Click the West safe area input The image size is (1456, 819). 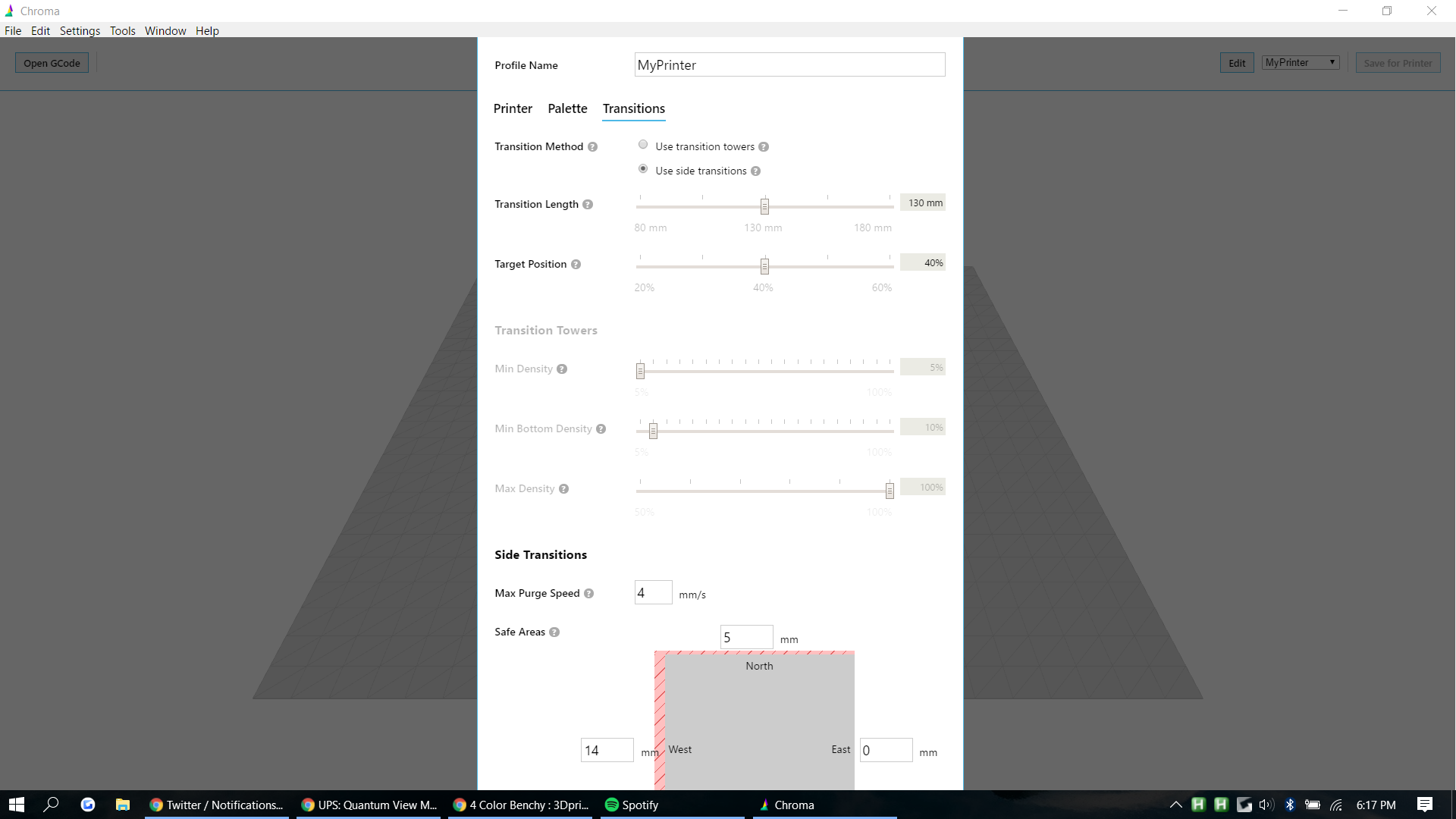pos(607,750)
